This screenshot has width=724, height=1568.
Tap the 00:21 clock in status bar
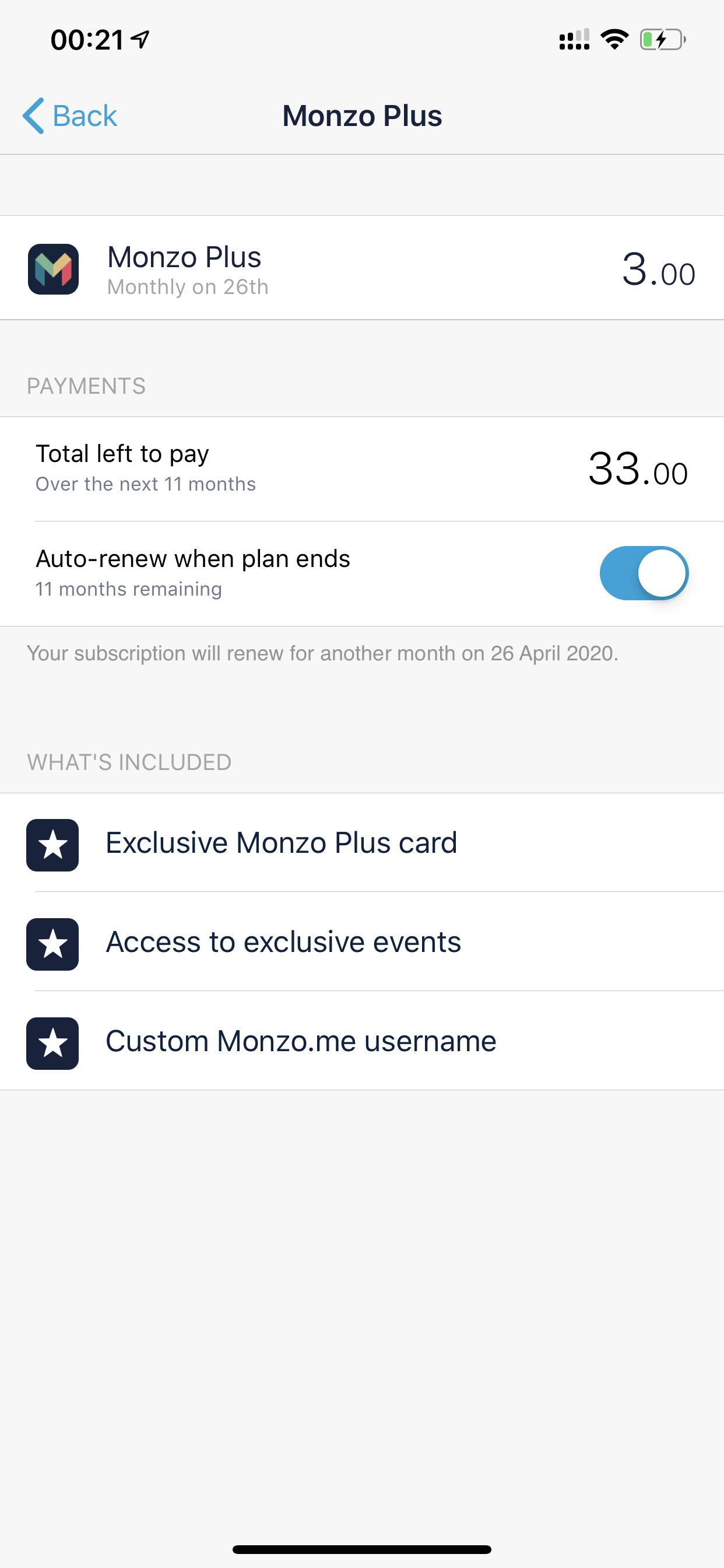click(x=87, y=40)
